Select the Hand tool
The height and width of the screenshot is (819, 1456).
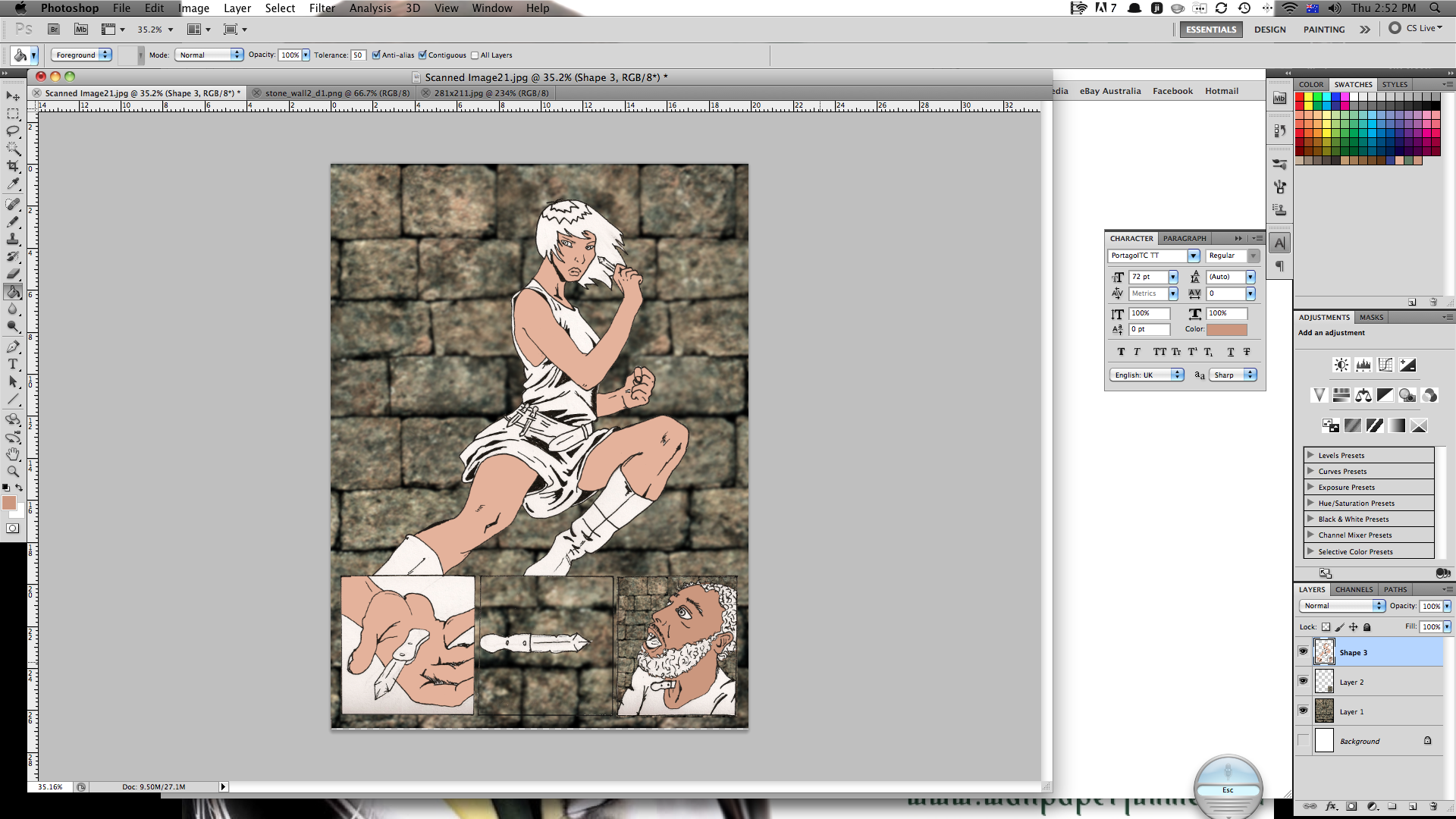point(13,454)
